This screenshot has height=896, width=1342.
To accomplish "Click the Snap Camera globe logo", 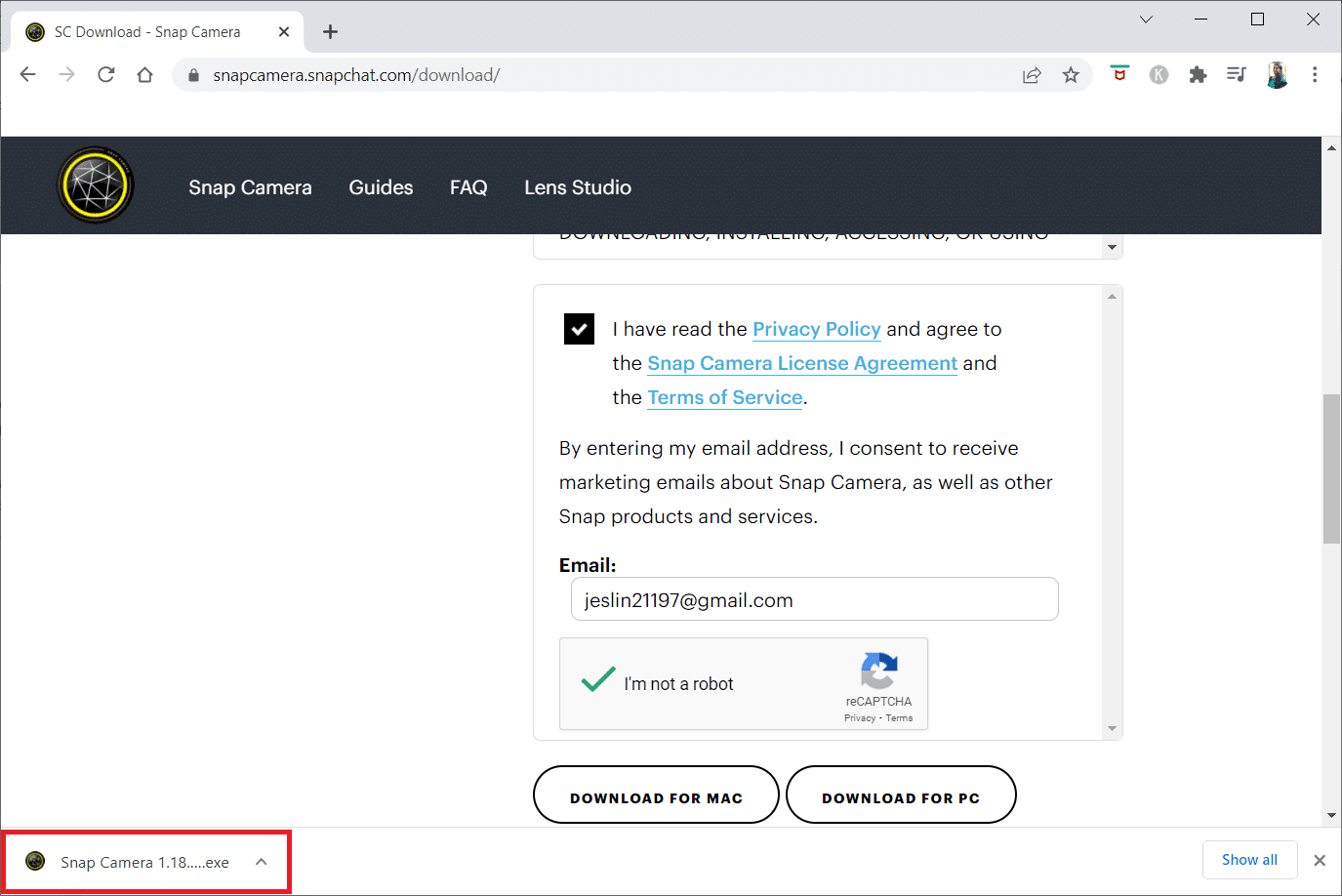I will pyautogui.click(x=95, y=184).
